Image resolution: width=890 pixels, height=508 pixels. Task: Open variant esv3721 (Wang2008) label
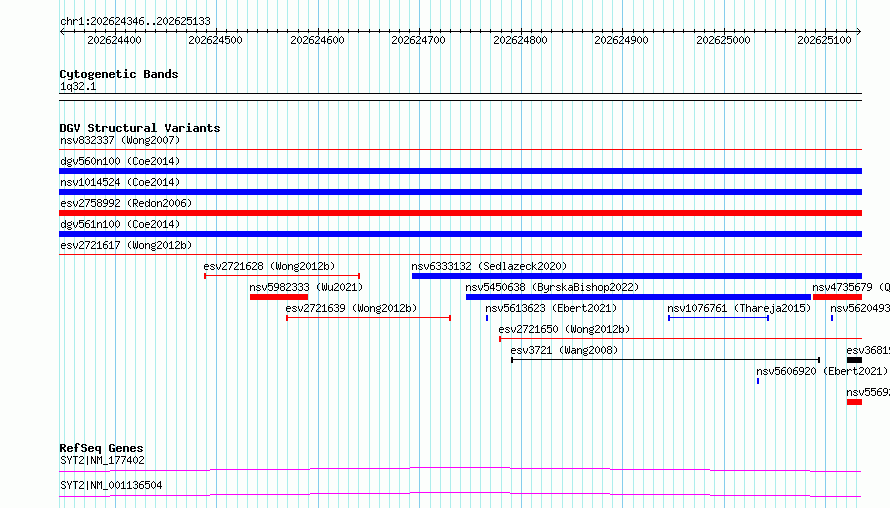[564, 350]
